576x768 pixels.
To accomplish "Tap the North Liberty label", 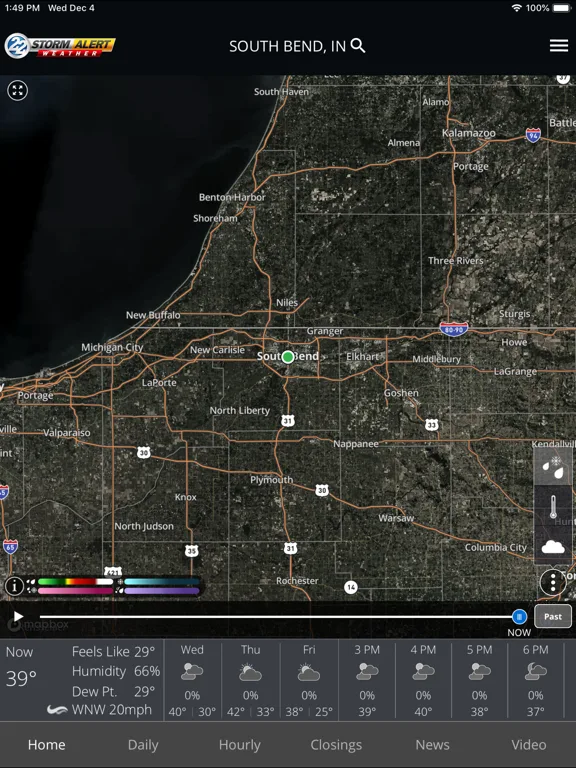I will click(x=240, y=410).
